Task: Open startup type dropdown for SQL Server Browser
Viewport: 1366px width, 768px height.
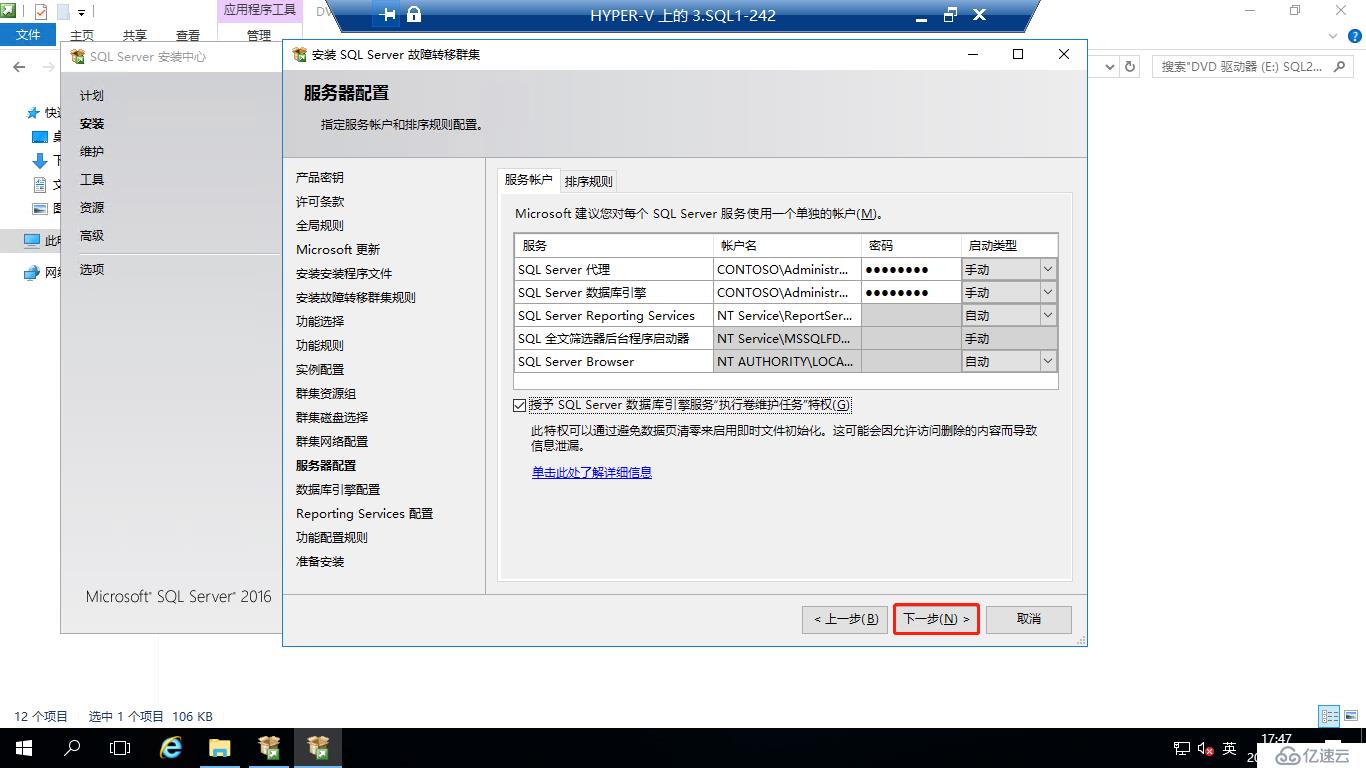Action: (1047, 361)
